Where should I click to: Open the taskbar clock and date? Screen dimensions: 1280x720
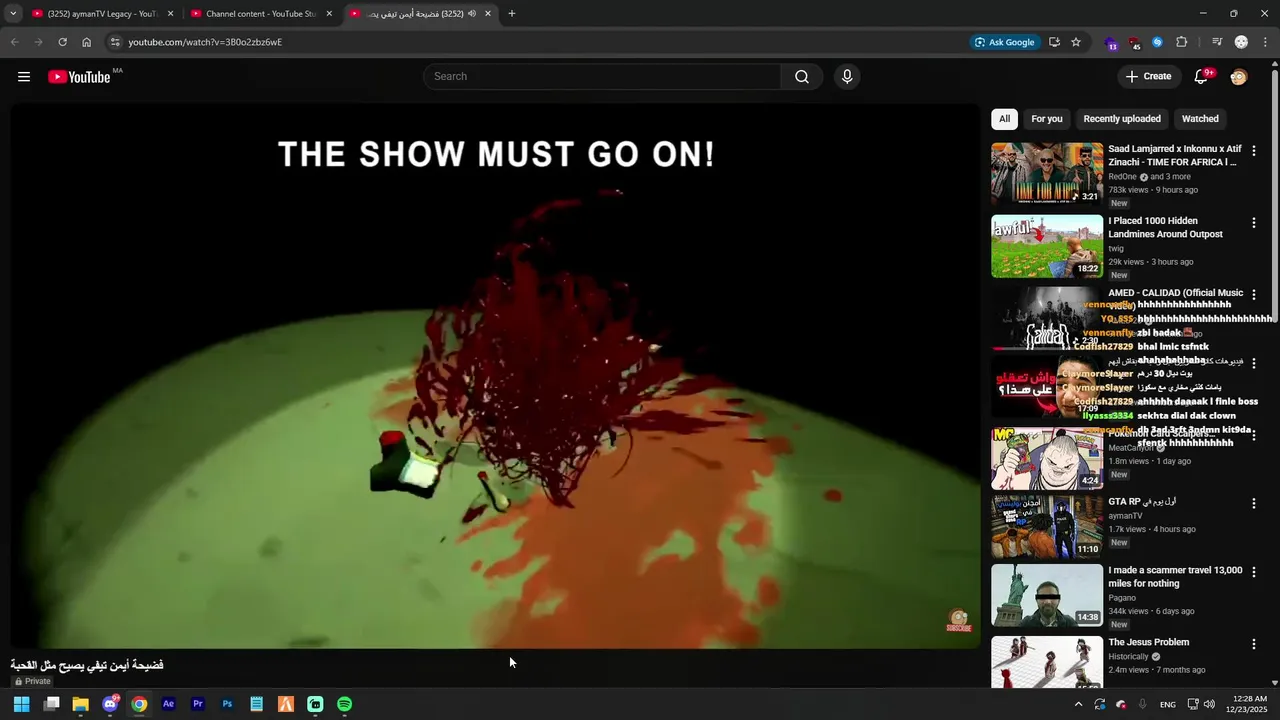[1250, 704]
